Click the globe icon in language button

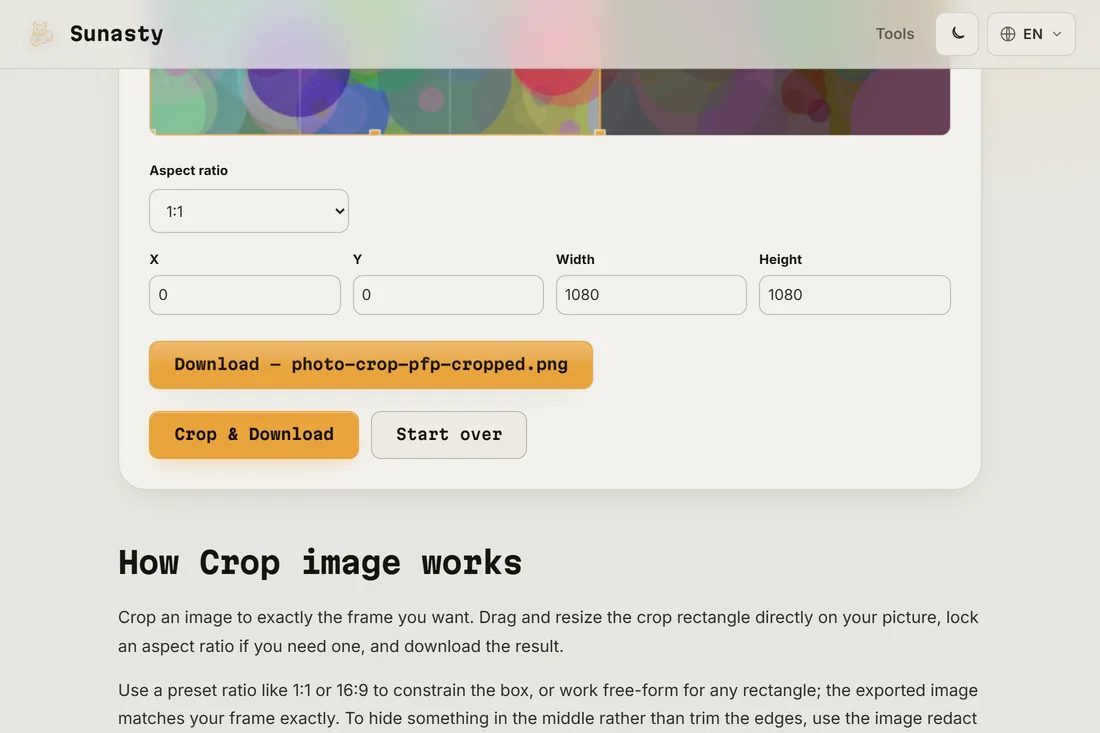[1007, 34]
